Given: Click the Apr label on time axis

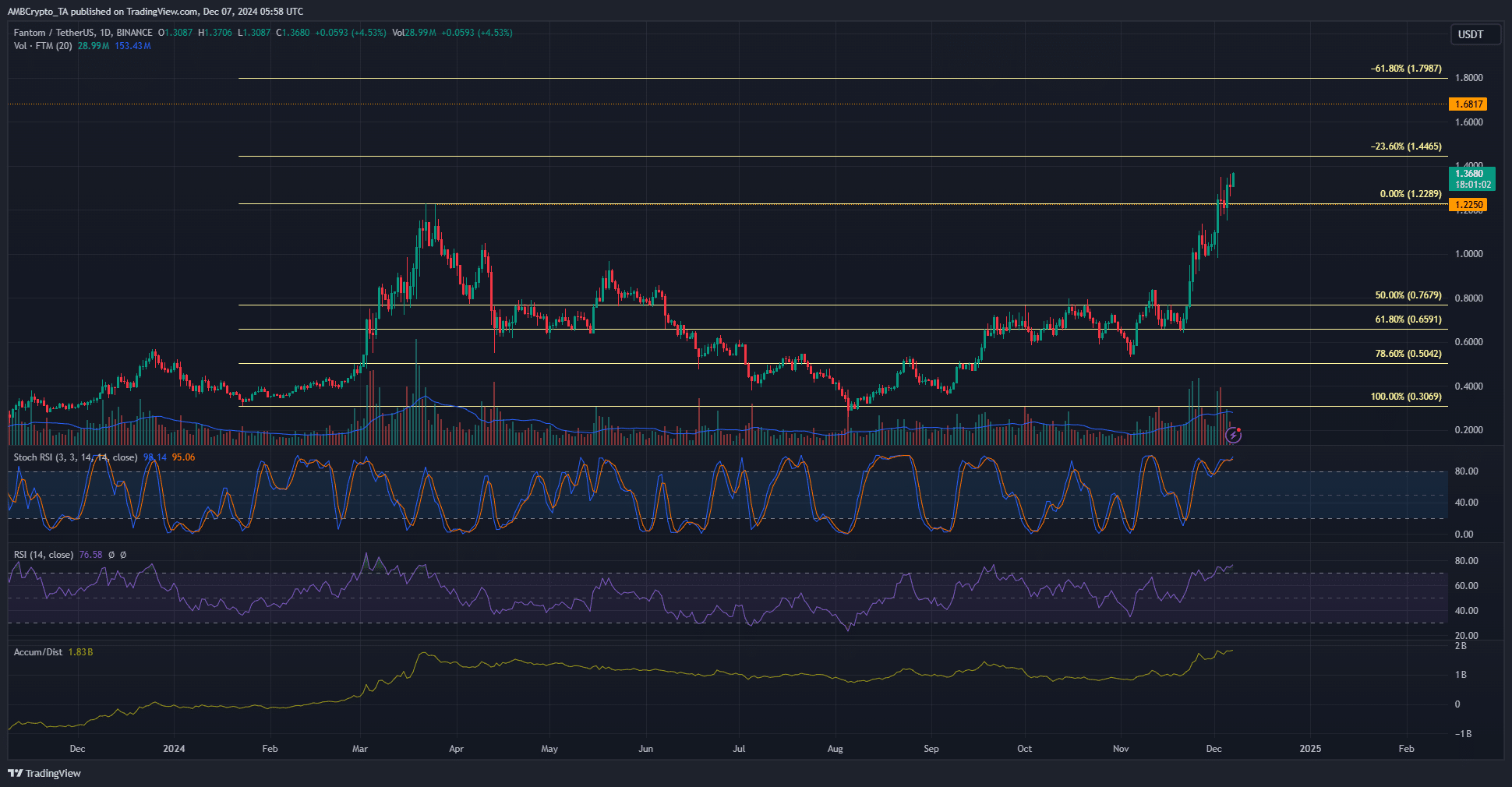Looking at the screenshot, I should click(x=457, y=749).
